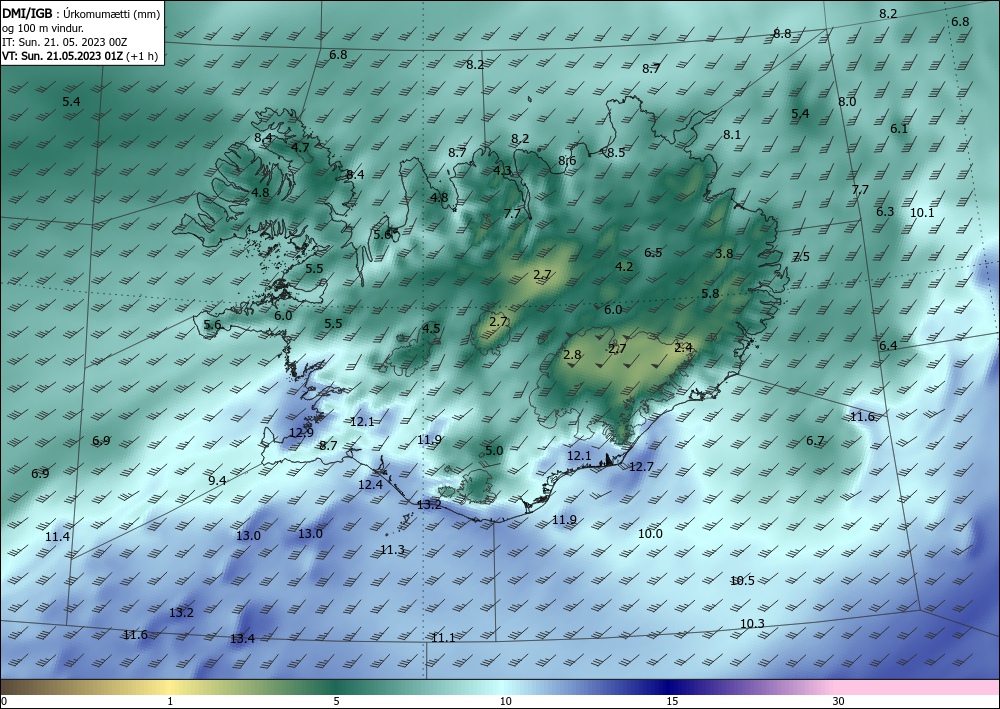Click the map value 10.1
The height and width of the screenshot is (709, 1000).
tap(922, 213)
